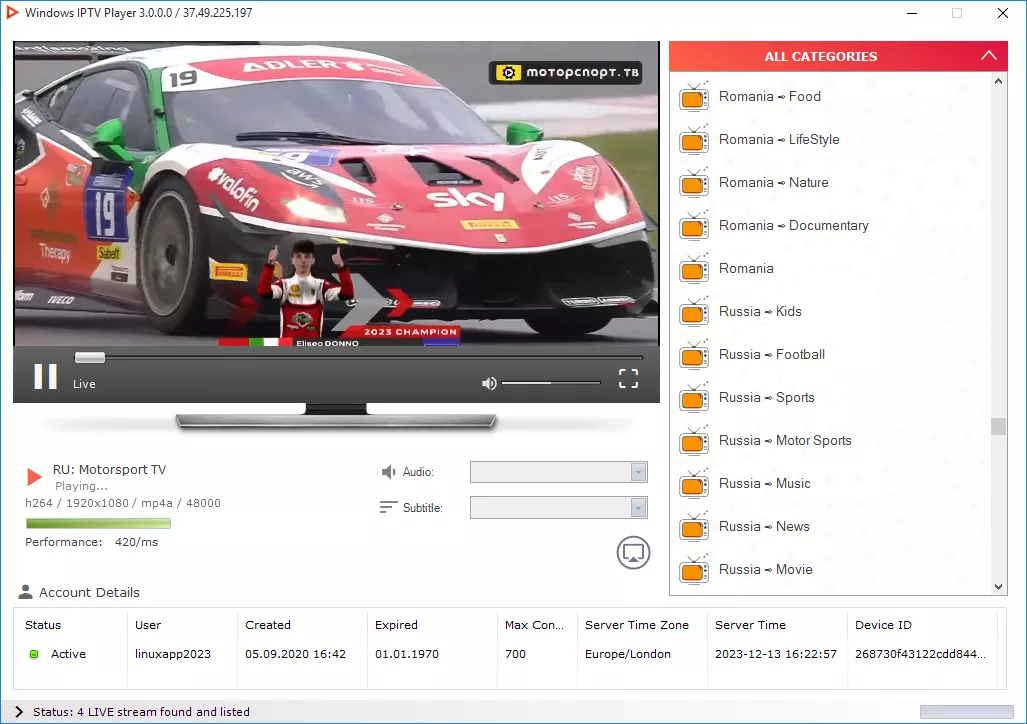Open the Russia Football category
The image size is (1027, 724).
tap(772, 354)
